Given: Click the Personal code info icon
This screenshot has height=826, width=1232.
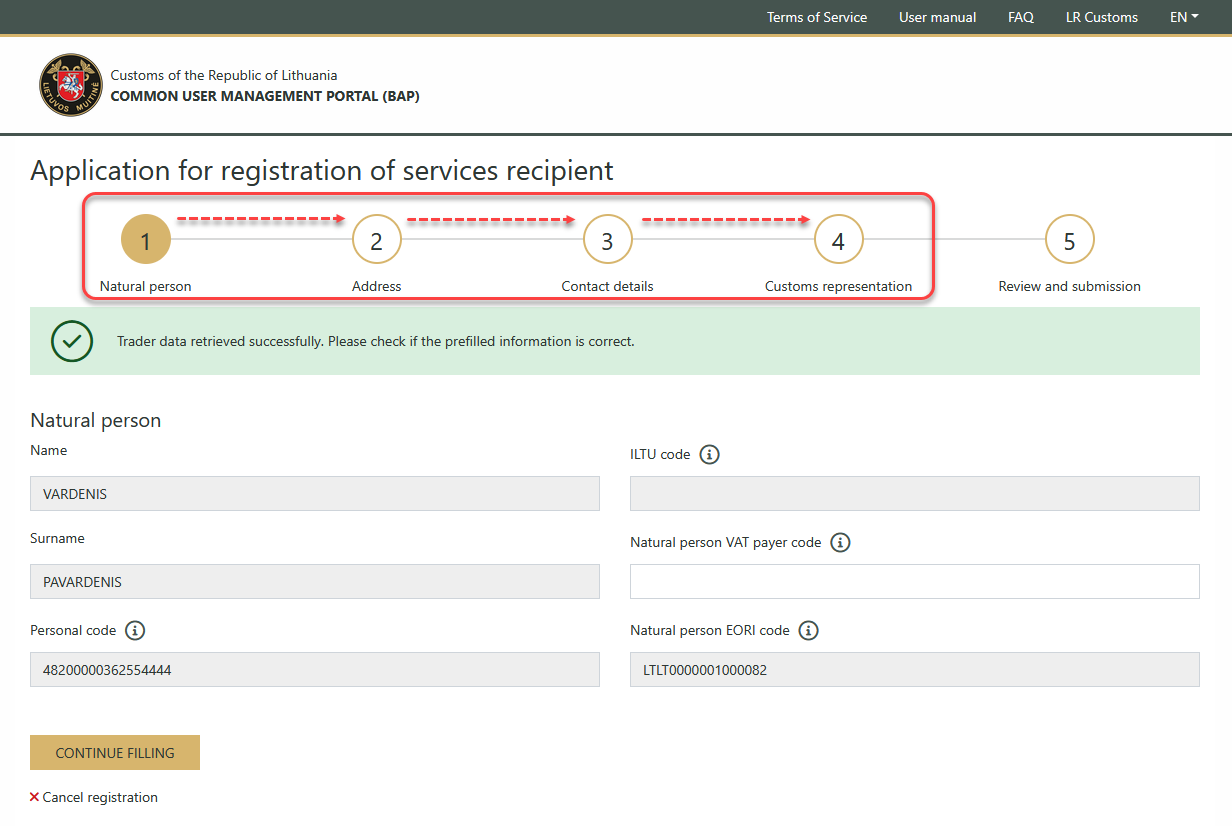Looking at the screenshot, I should (135, 630).
